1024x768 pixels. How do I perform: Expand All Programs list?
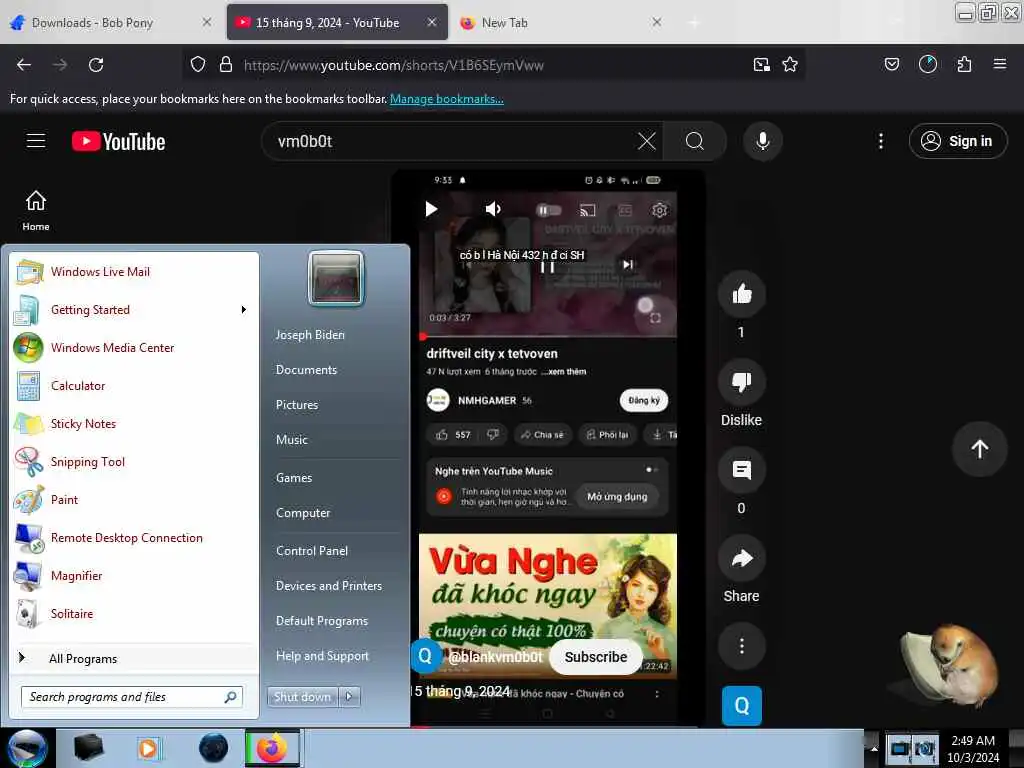134,658
